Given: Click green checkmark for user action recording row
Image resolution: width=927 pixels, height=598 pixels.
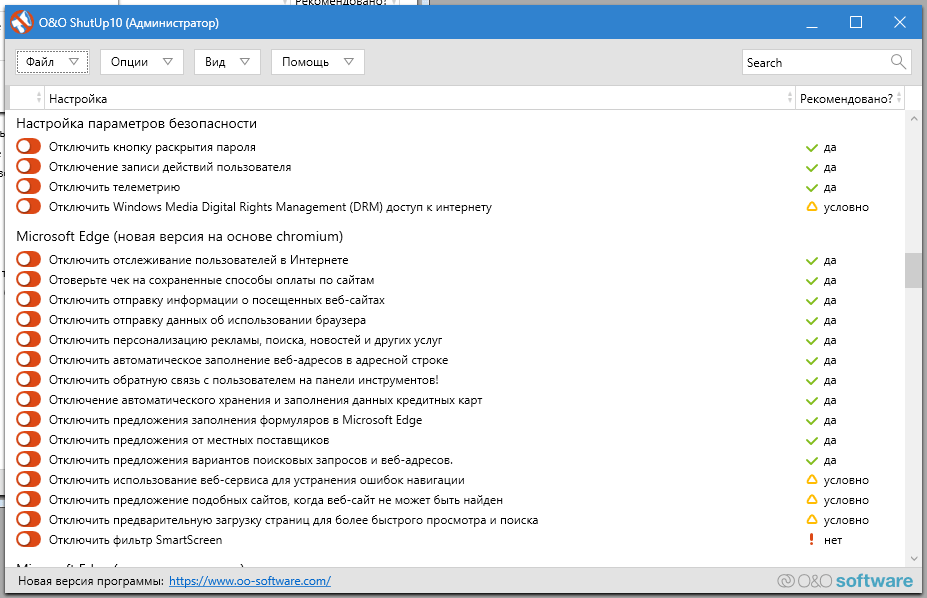Looking at the screenshot, I should coord(812,168).
